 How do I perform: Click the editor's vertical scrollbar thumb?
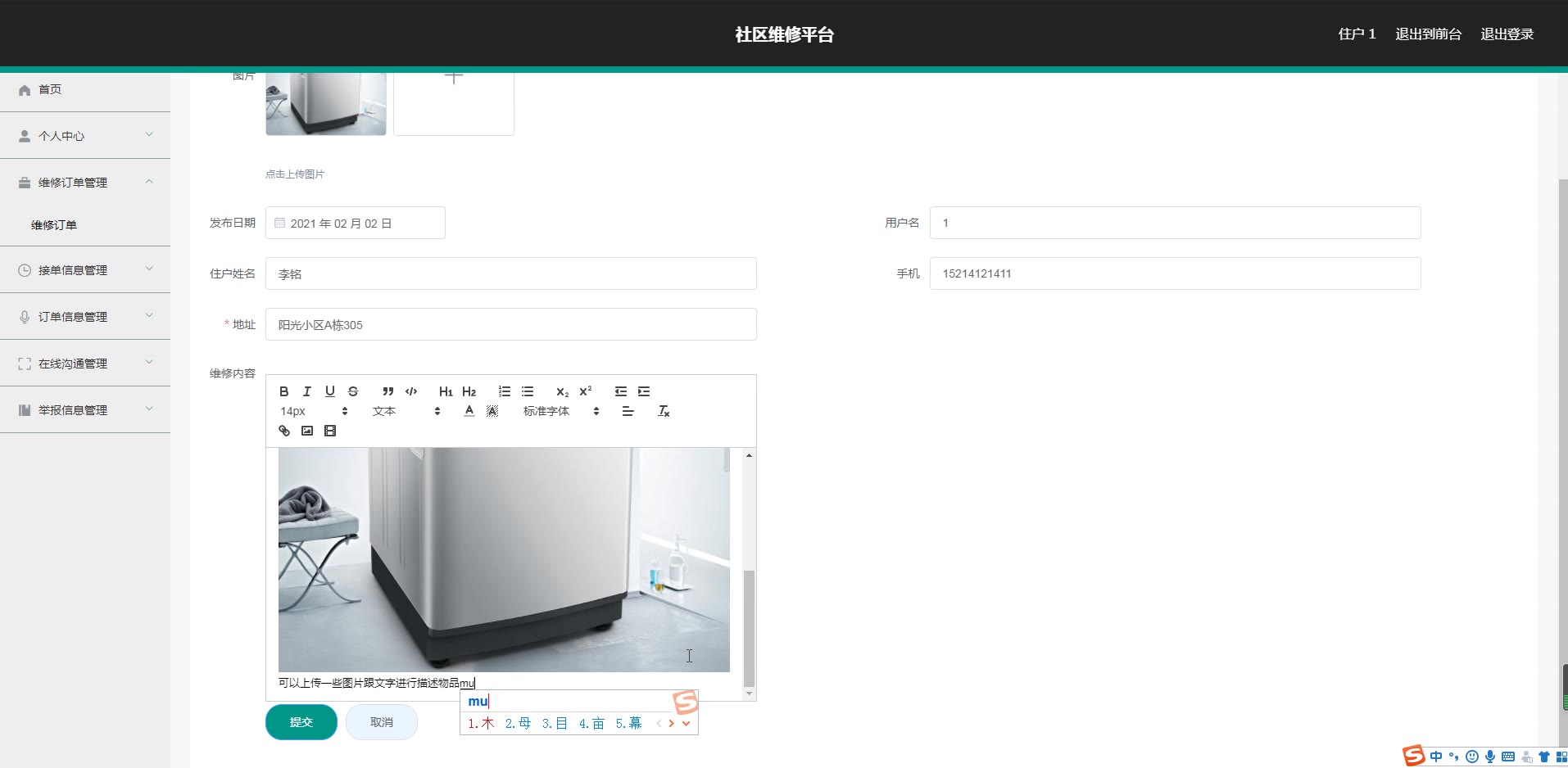click(x=749, y=628)
